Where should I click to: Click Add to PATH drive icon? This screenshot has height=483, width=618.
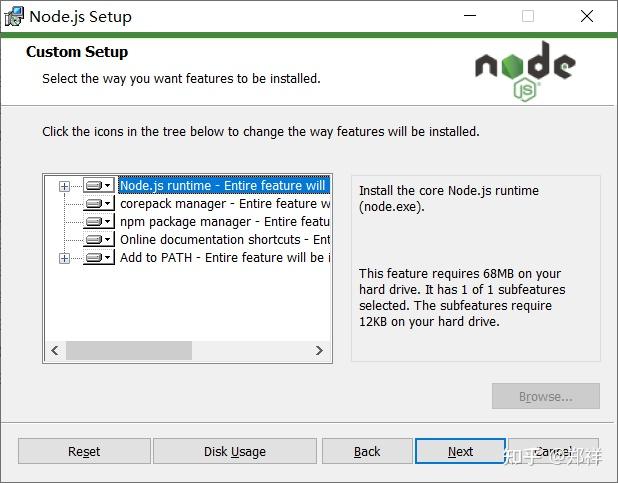click(98, 258)
